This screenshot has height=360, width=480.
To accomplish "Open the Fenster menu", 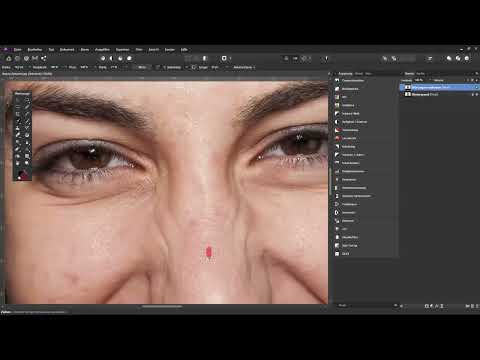I will tap(170, 50).
